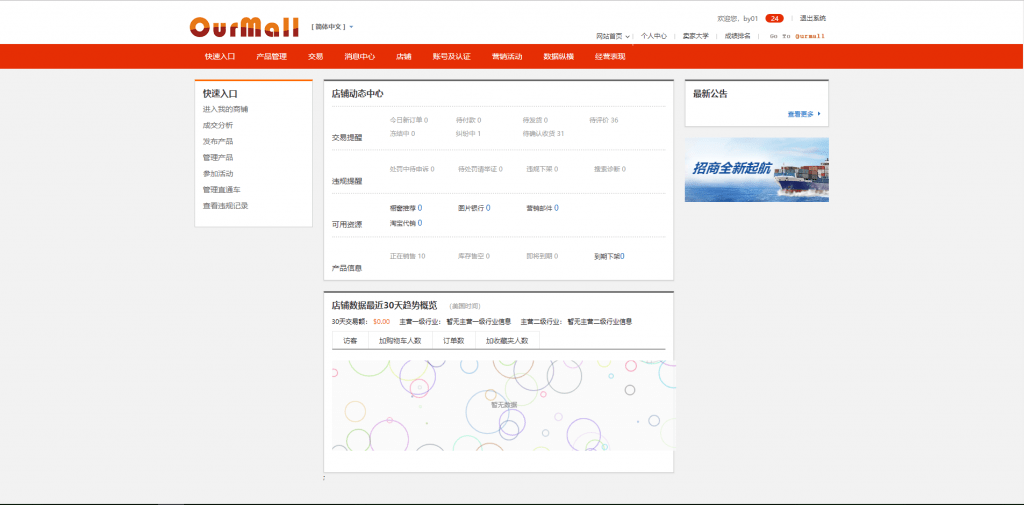The height and width of the screenshot is (505, 1024).
Task: Switch to the 访客 tab
Action: click(x=350, y=341)
